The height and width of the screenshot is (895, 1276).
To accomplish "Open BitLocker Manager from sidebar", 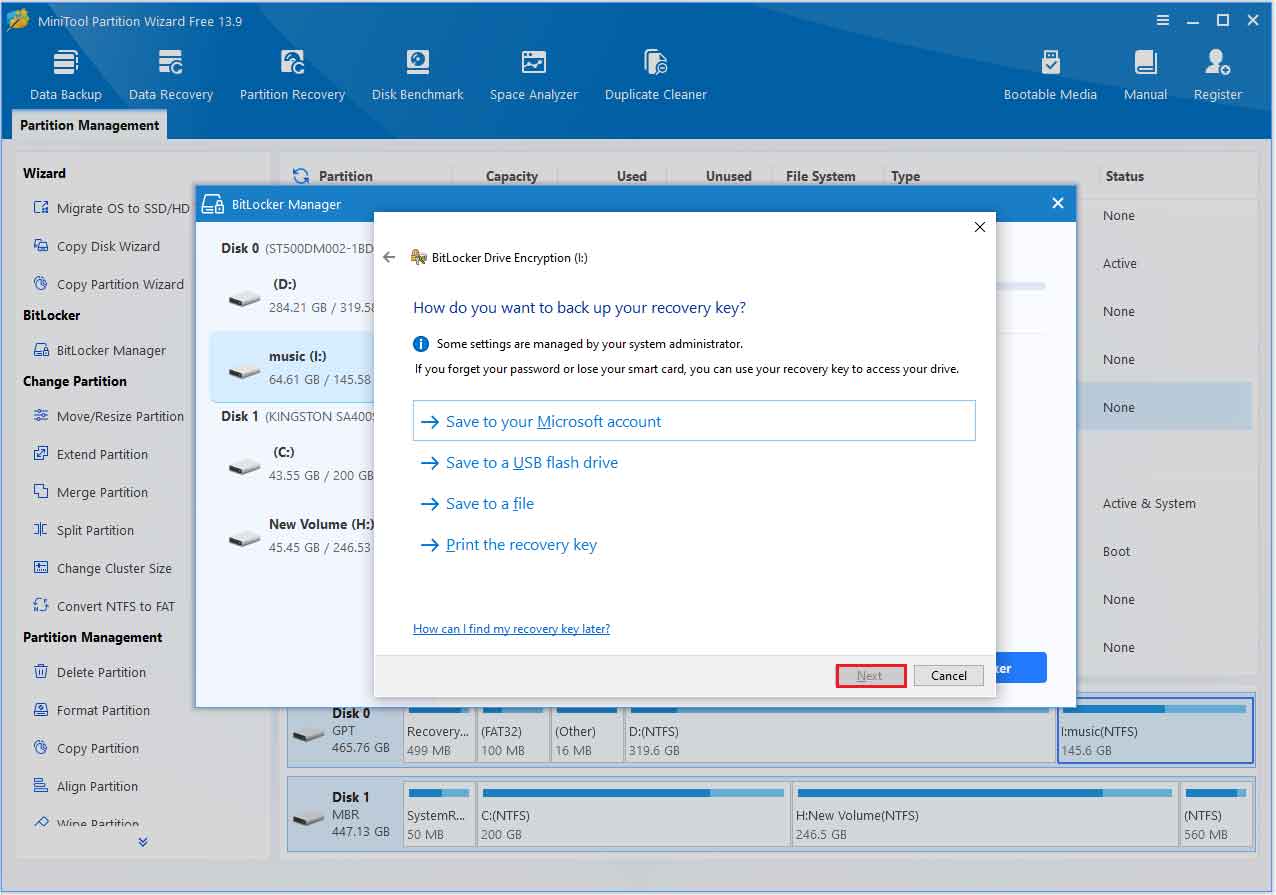I will pyautogui.click(x=99, y=350).
